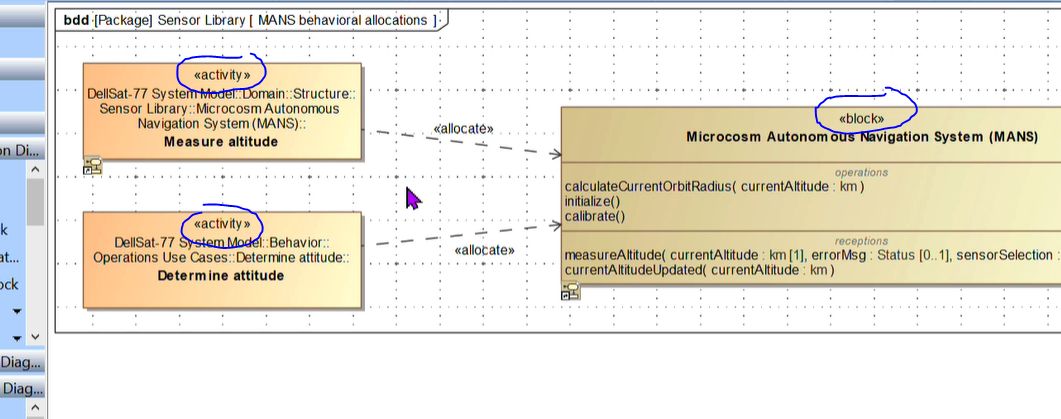Select the Determine attitude activity name
Image resolution: width=1061 pixels, height=419 pixels.
(x=221, y=275)
